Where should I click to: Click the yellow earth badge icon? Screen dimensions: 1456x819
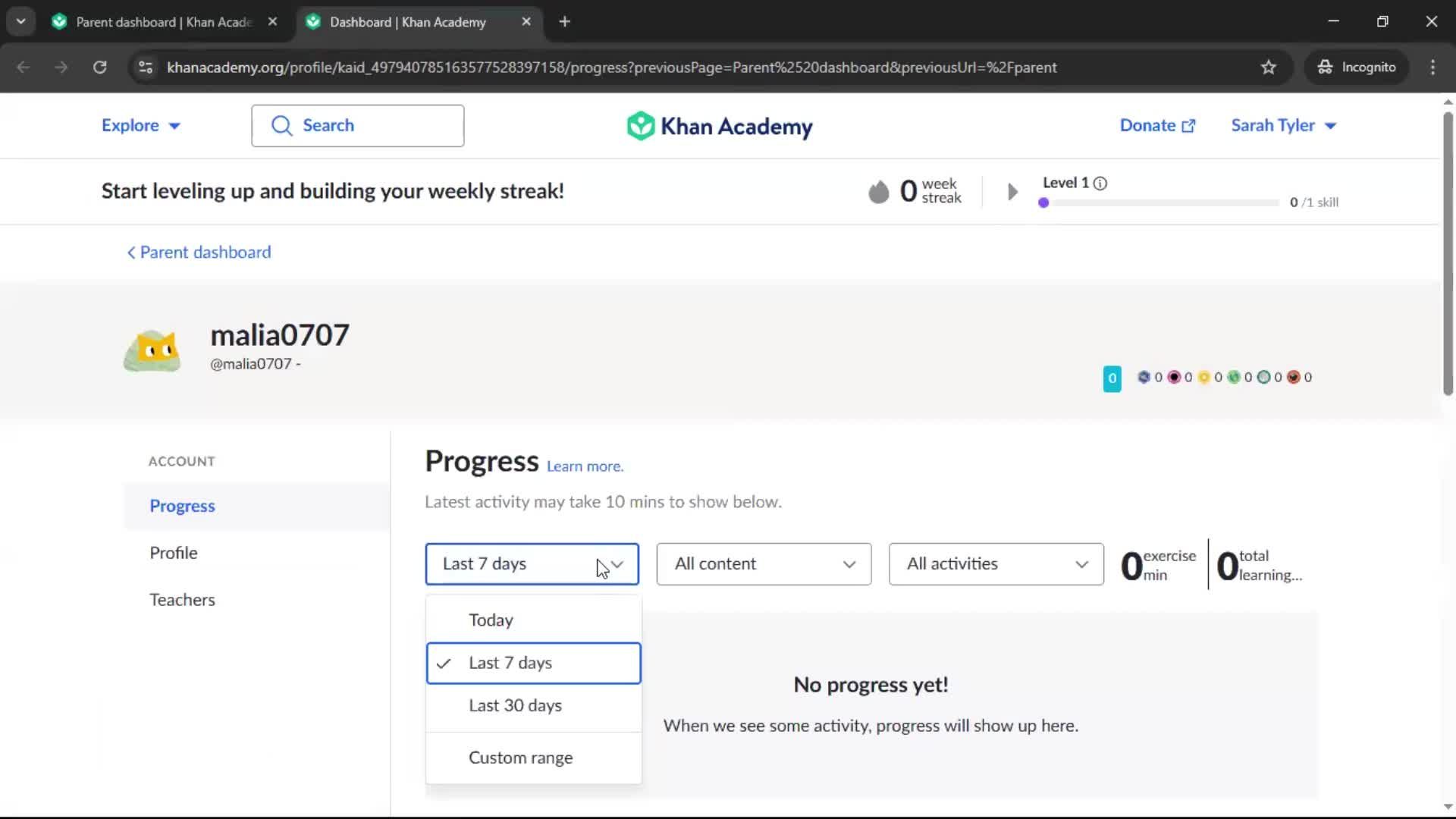(x=1203, y=377)
